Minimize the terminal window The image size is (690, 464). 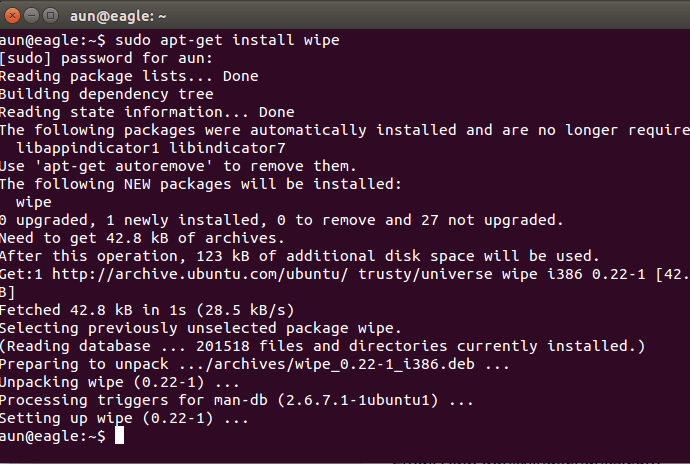[31, 15]
